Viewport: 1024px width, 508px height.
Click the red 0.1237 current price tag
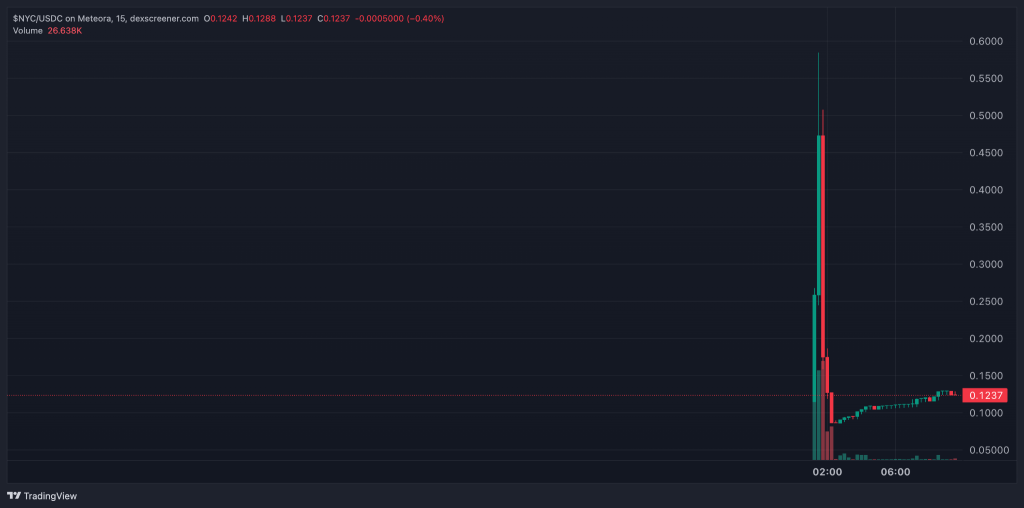click(x=985, y=396)
